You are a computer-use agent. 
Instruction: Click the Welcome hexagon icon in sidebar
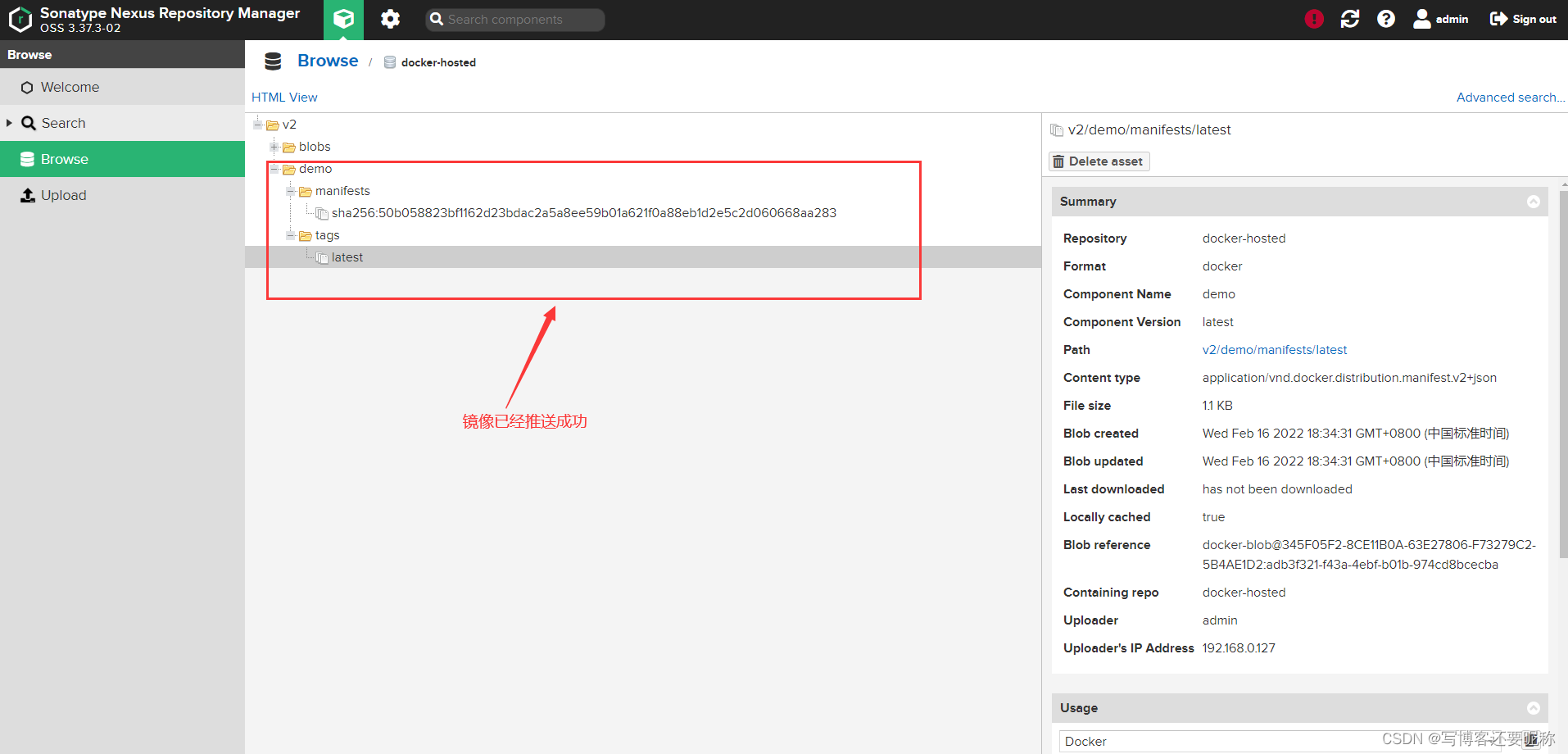click(x=27, y=88)
